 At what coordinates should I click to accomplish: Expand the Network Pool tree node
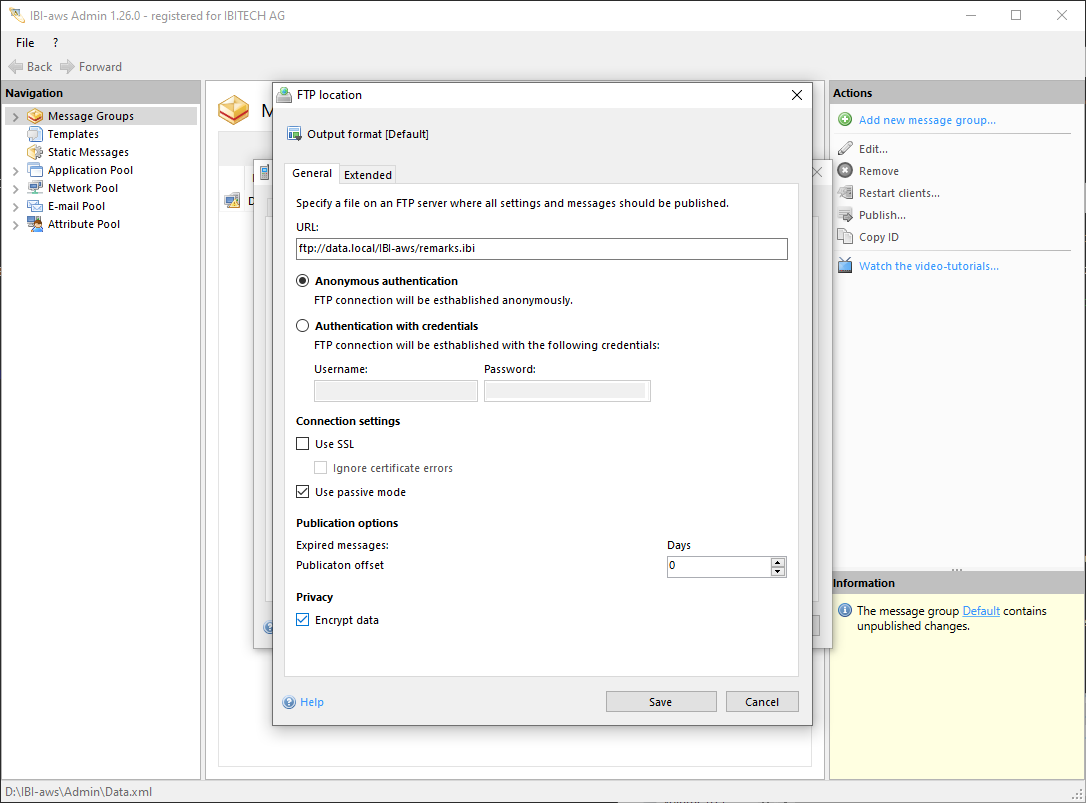pyautogui.click(x=15, y=189)
